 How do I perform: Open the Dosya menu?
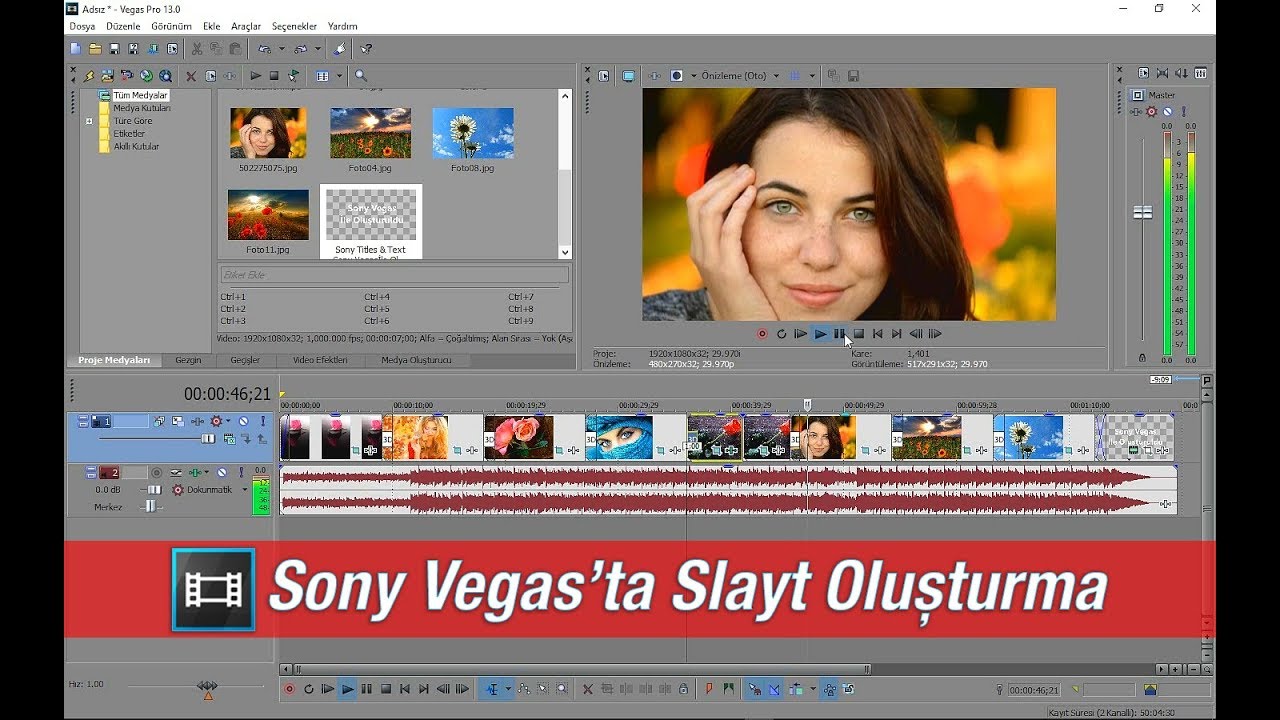click(x=82, y=26)
